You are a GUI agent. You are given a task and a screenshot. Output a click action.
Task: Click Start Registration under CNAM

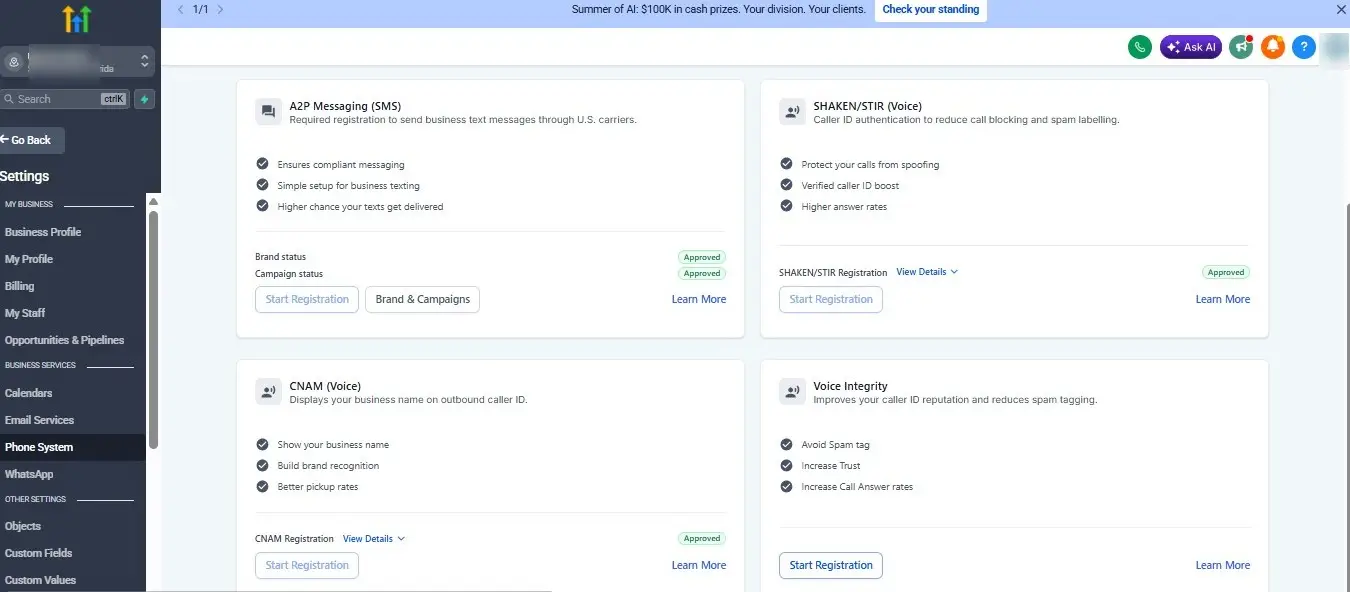pyautogui.click(x=307, y=565)
